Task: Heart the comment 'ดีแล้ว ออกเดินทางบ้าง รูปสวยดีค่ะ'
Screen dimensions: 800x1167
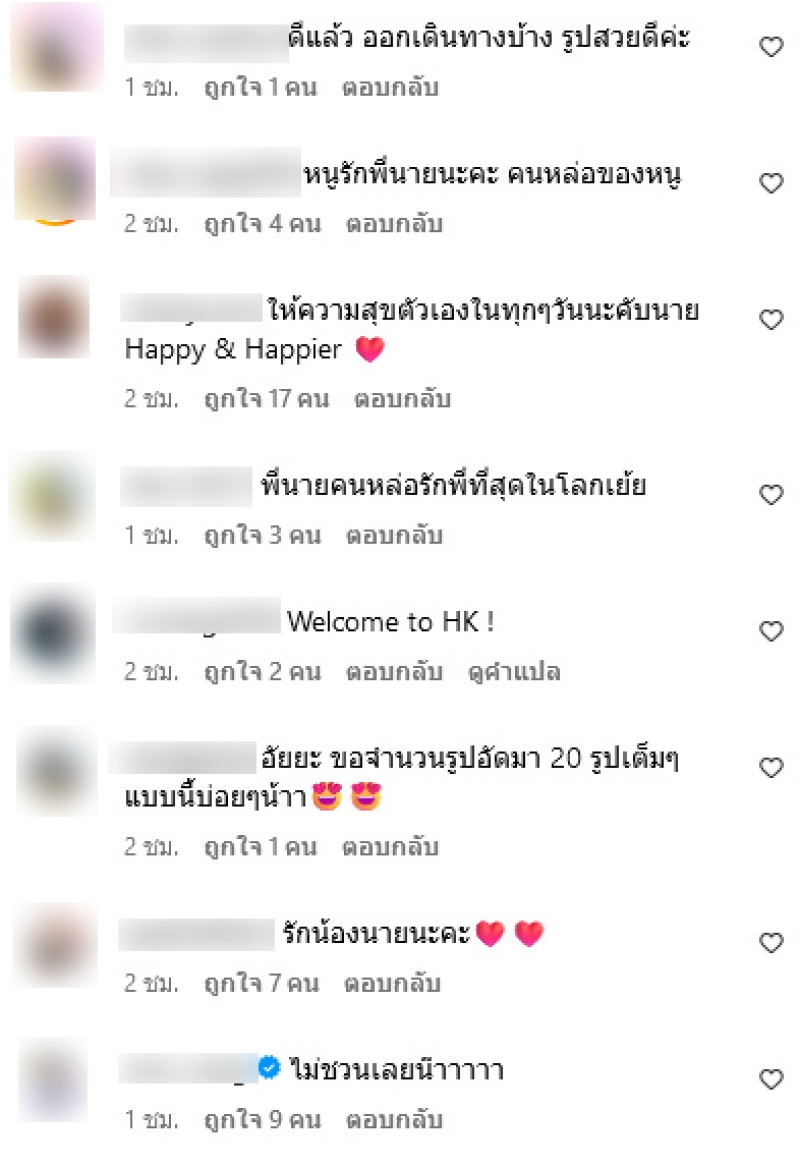Action: (x=771, y=47)
